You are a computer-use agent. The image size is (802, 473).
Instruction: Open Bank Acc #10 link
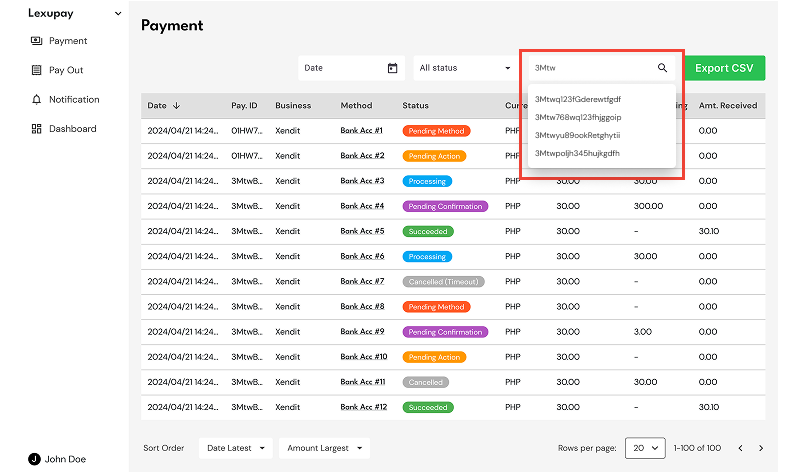point(364,356)
